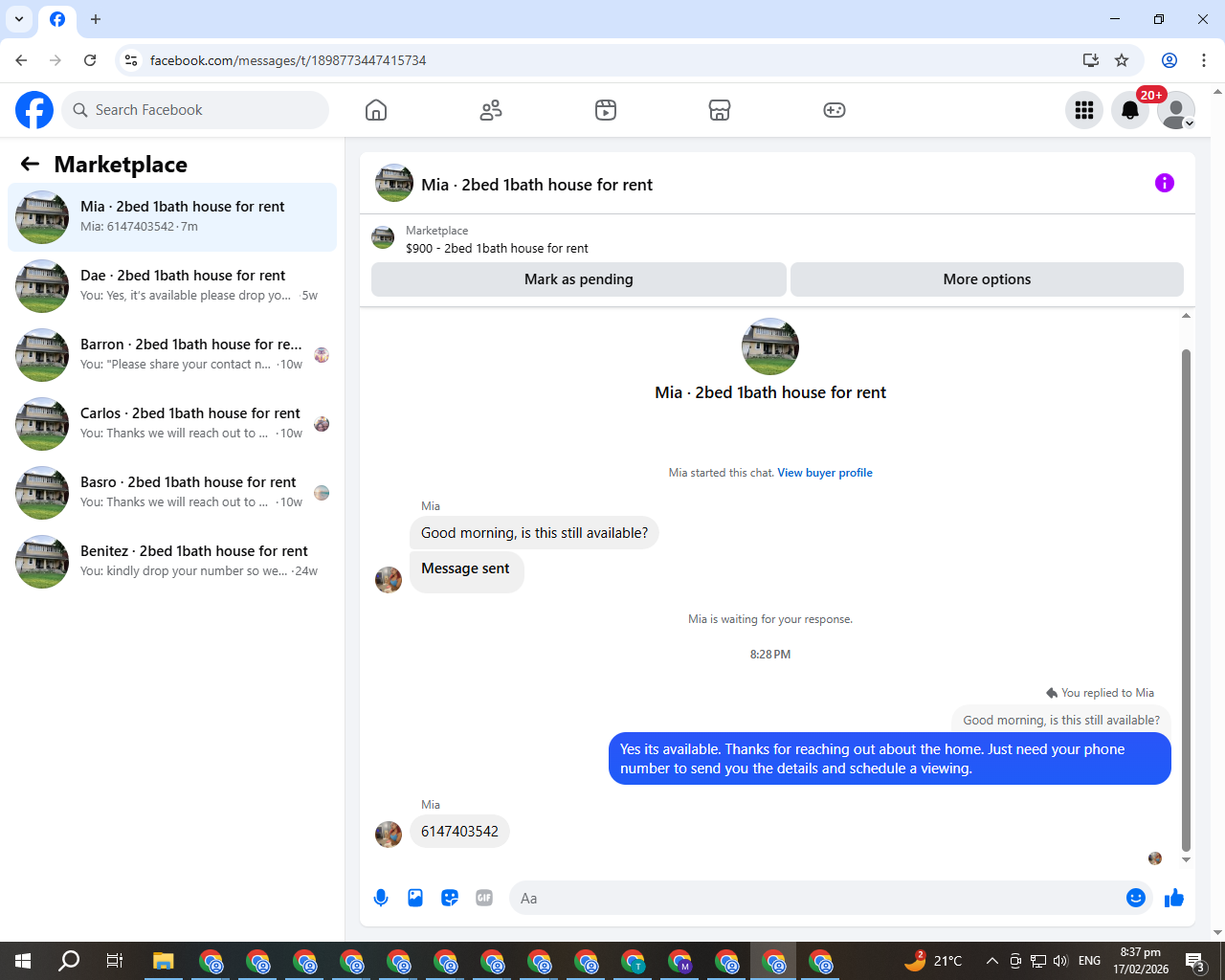Open the Facebook menu grid icon
Screen dimensions: 1225x980
tap(1084, 110)
